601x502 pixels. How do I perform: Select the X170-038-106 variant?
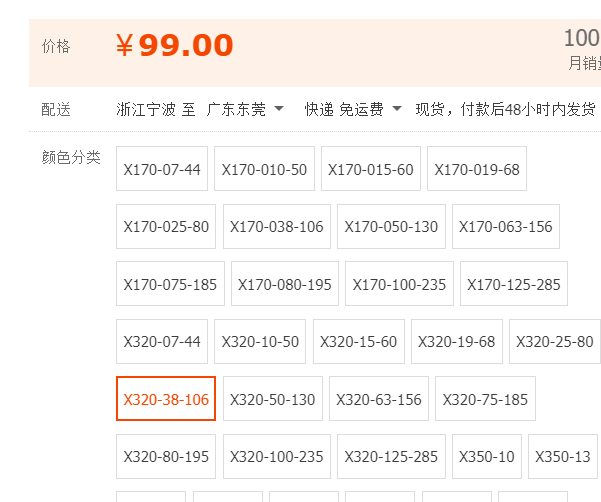point(277,226)
